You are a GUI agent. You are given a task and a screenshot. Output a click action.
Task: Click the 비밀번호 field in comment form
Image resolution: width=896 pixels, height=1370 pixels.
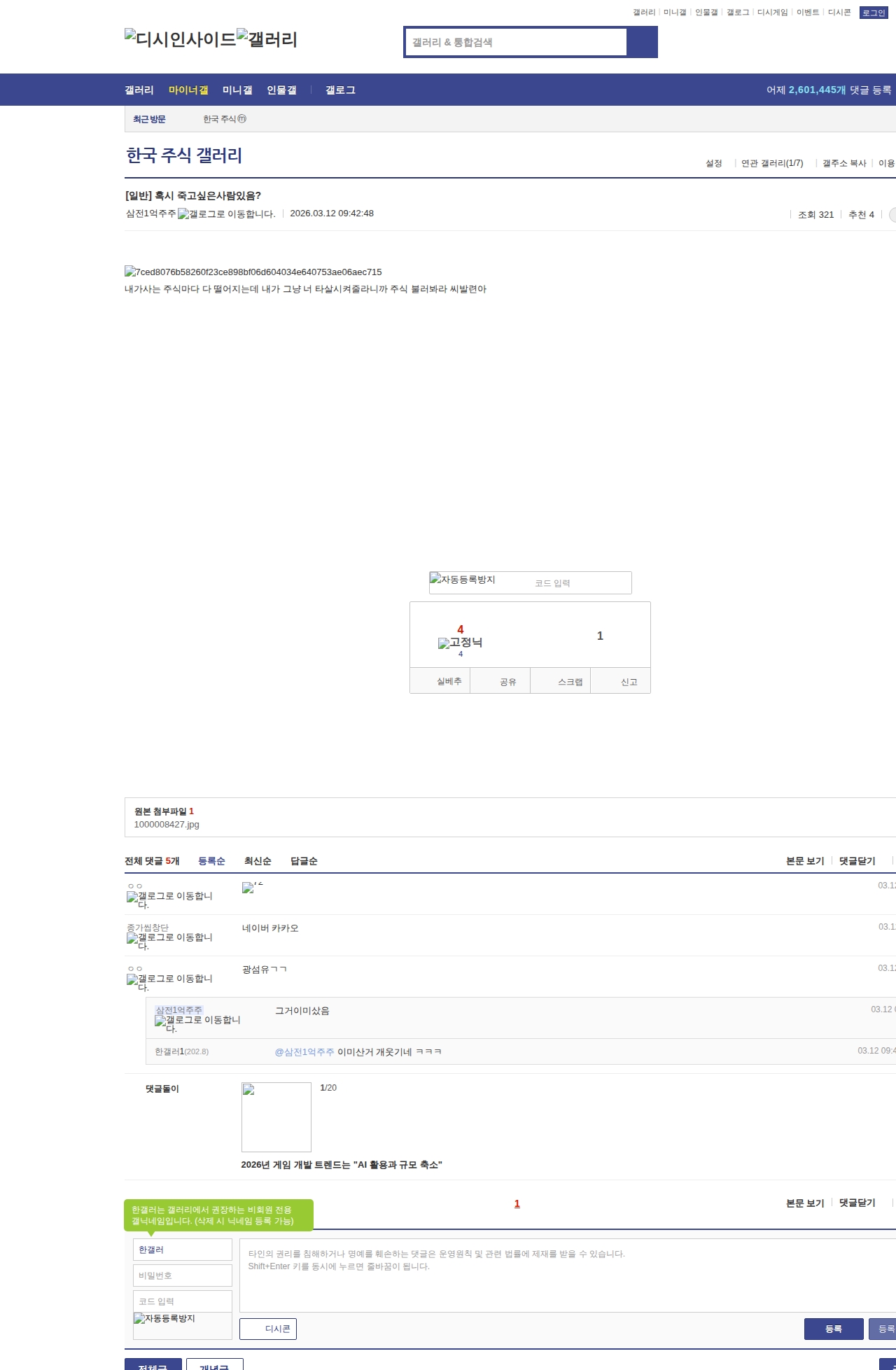(183, 1275)
